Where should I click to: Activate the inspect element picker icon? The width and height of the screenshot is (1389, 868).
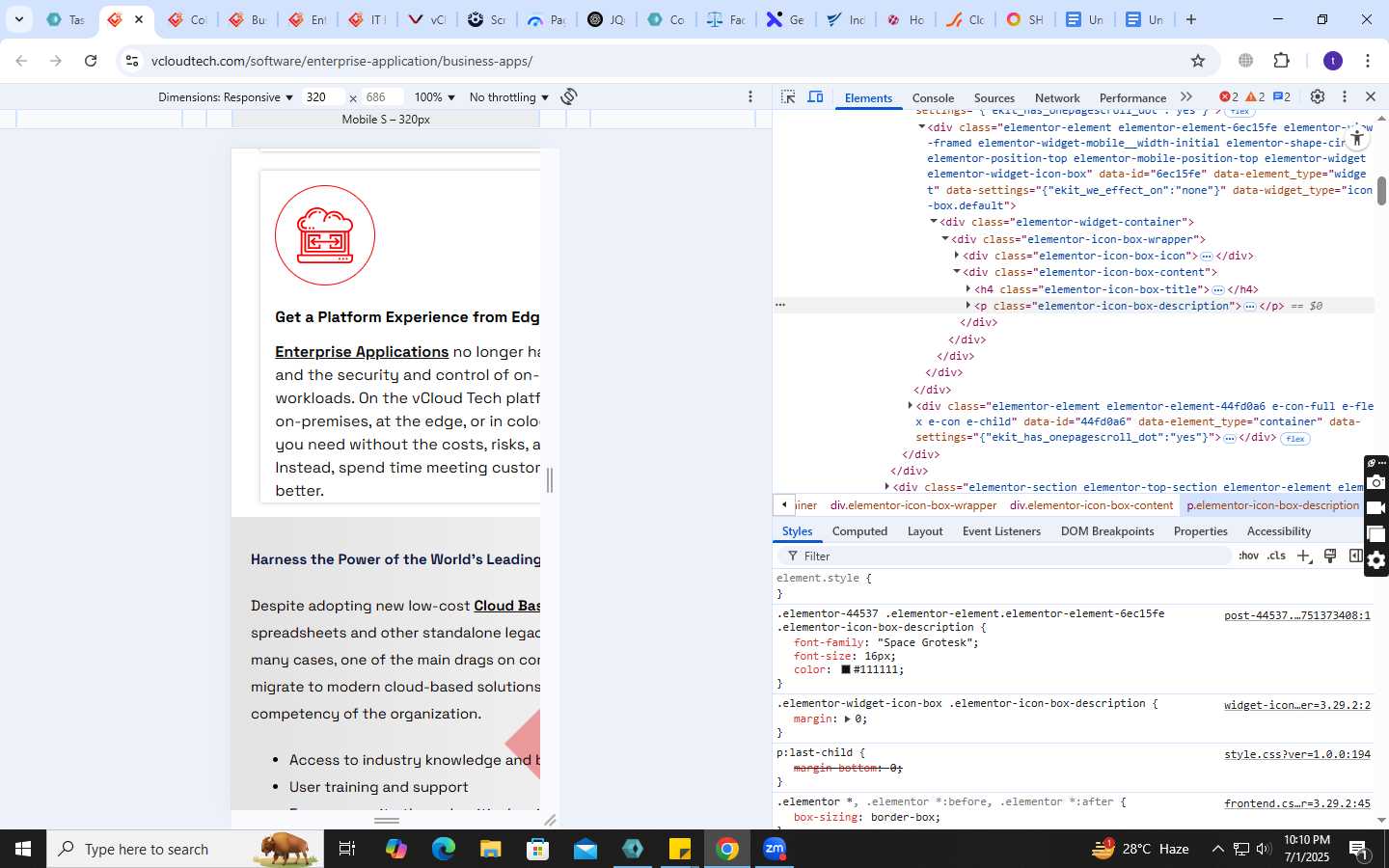pos(788,96)
